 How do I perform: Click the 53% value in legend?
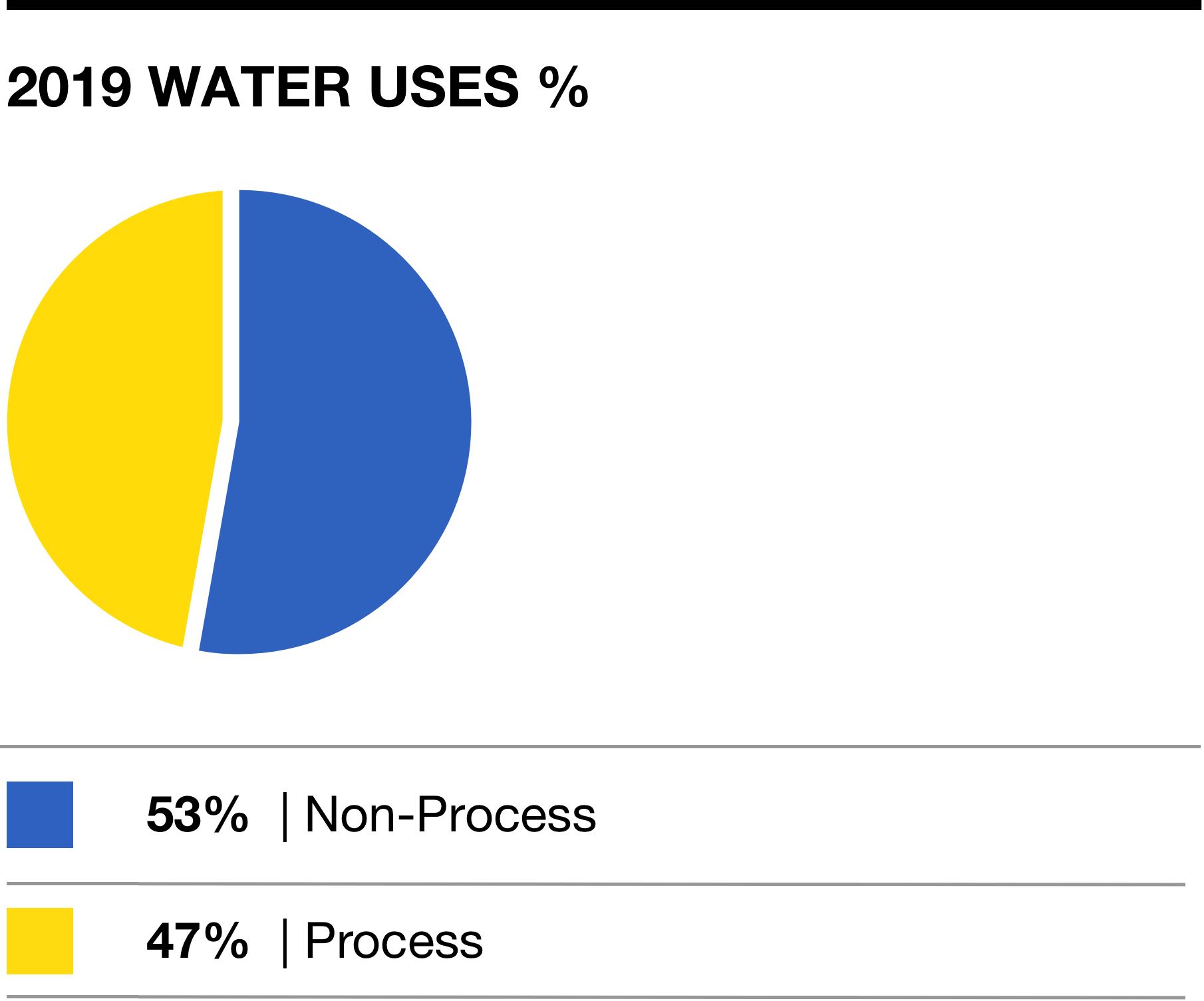198,815
